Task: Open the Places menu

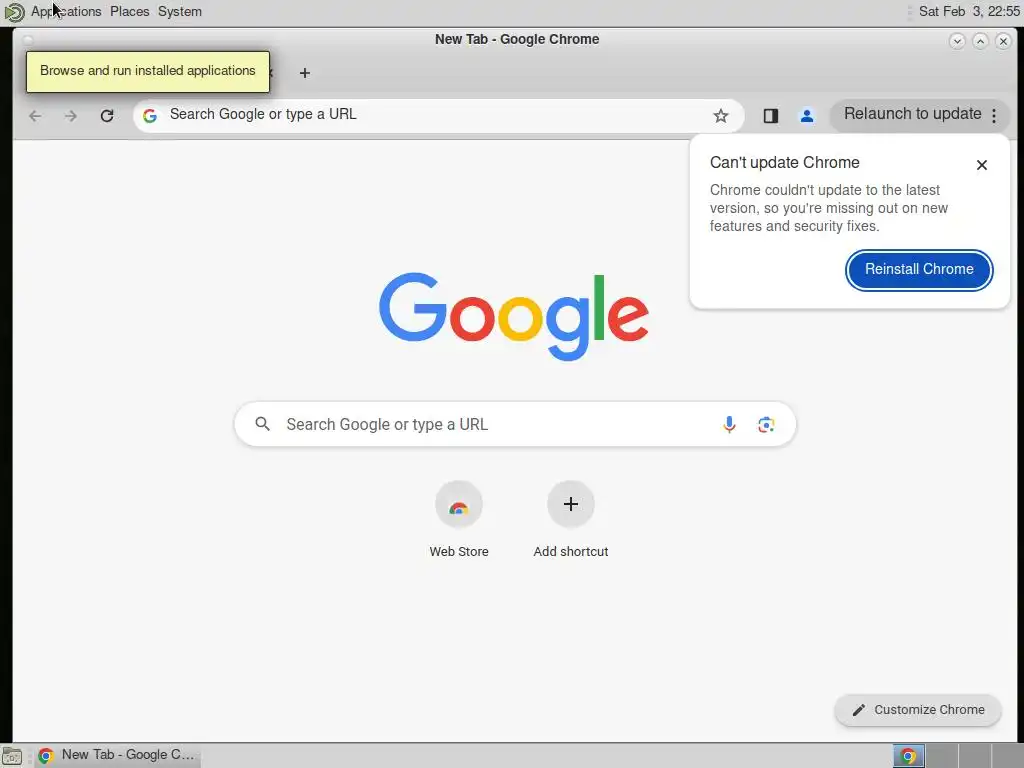Action: click(129, 11)
